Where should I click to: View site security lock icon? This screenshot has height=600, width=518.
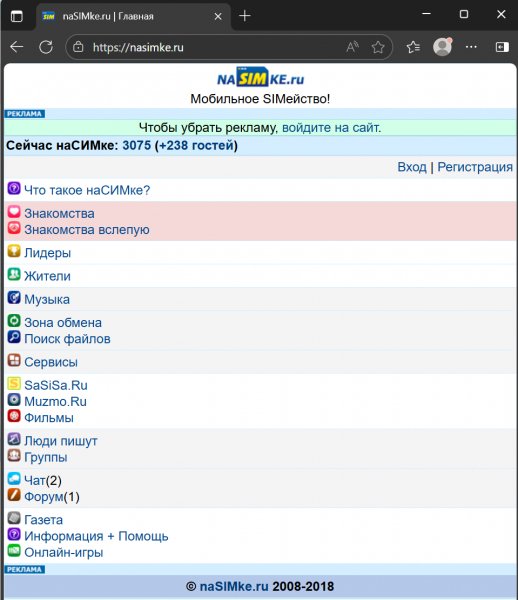coord(78,47)
